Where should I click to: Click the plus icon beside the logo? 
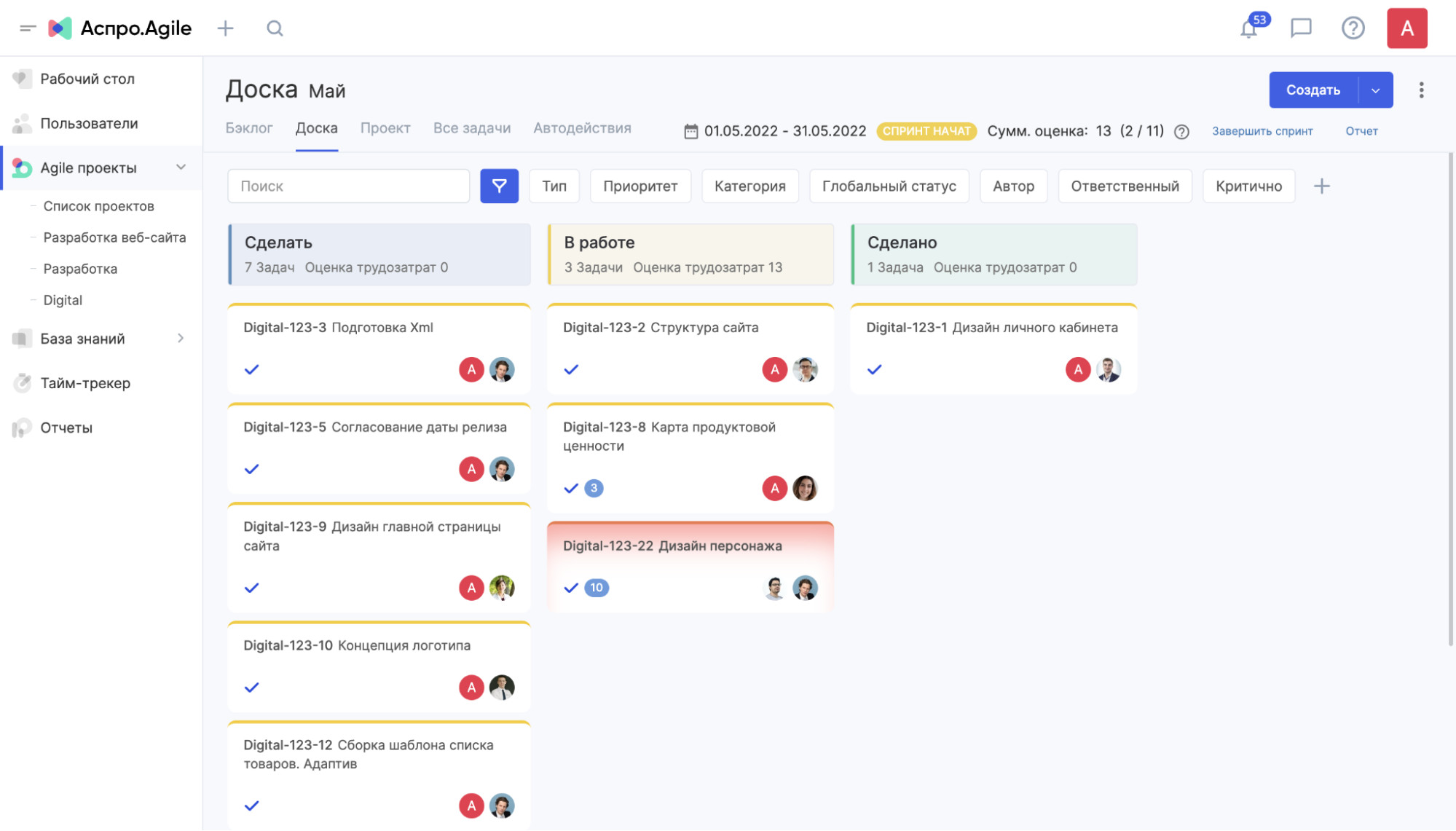226,28
